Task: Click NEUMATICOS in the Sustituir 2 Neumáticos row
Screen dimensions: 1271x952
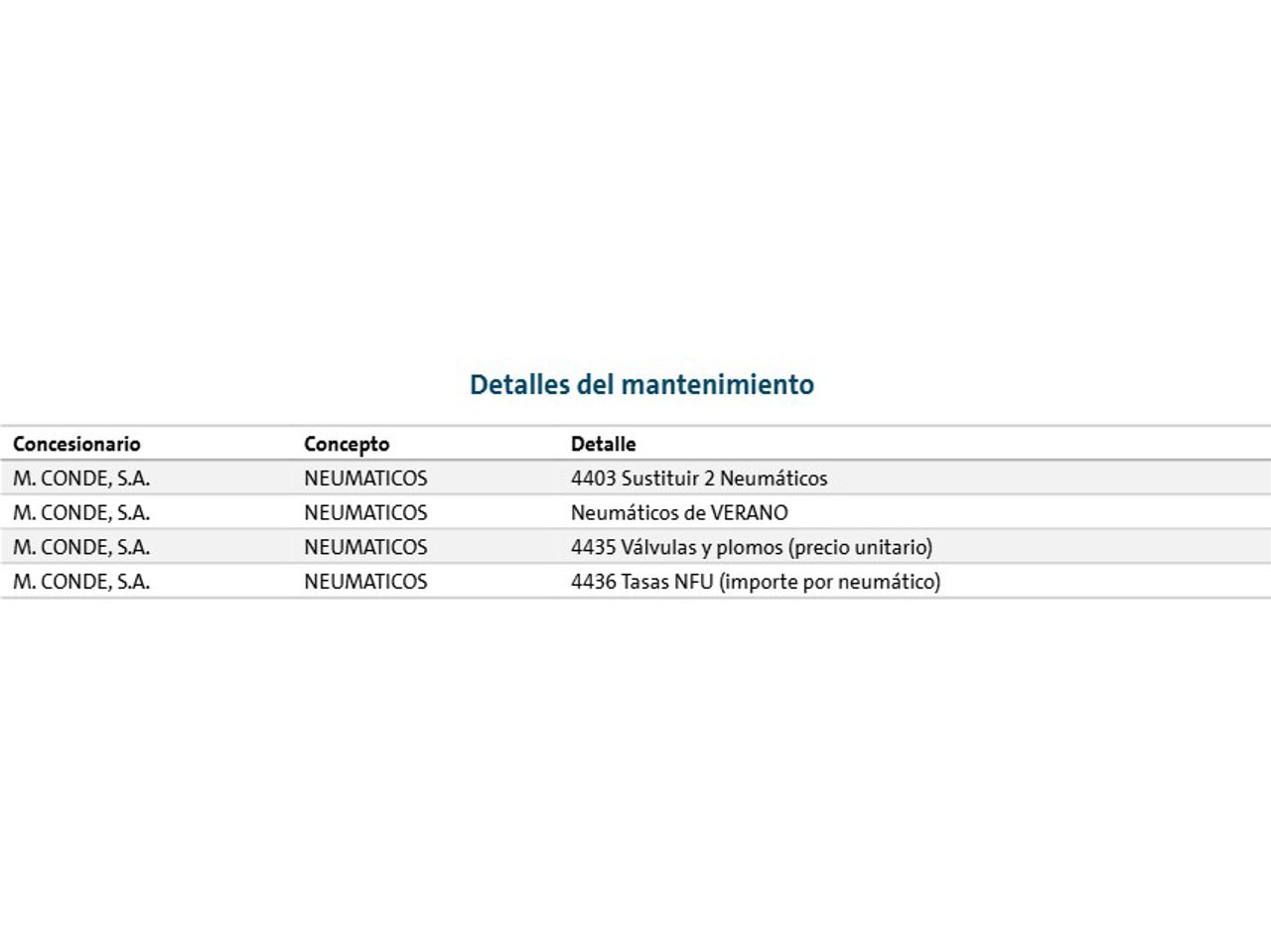Action: 365,478
